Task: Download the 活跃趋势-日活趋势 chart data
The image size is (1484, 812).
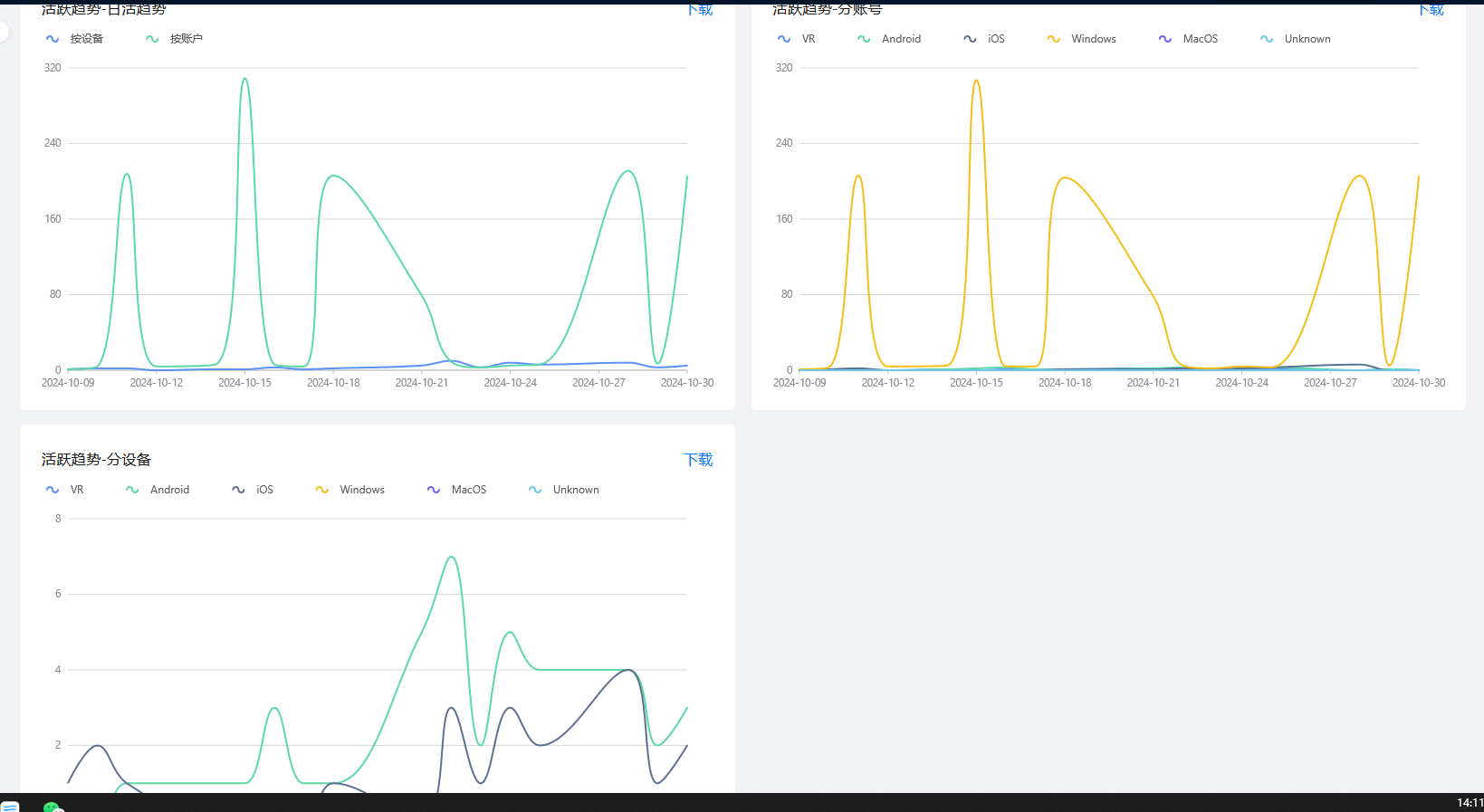Action: click(x=700, y=10)
